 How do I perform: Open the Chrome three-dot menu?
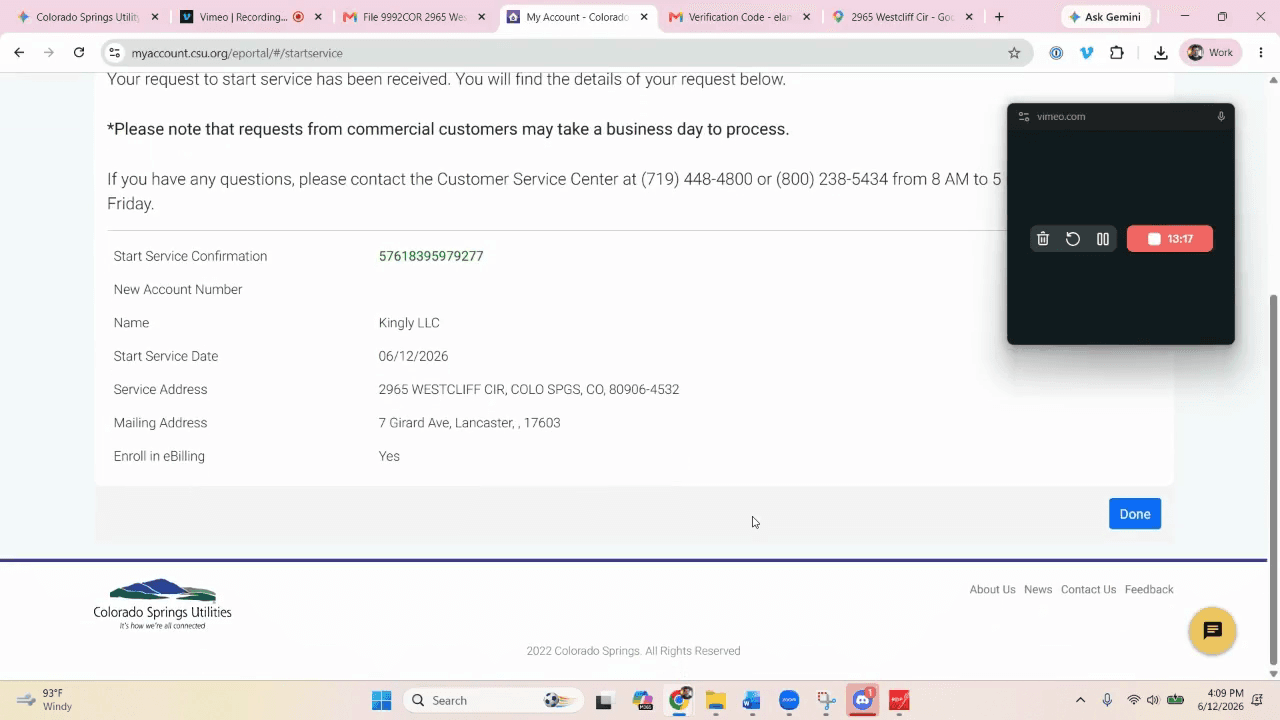click(x=1261, y=53)
